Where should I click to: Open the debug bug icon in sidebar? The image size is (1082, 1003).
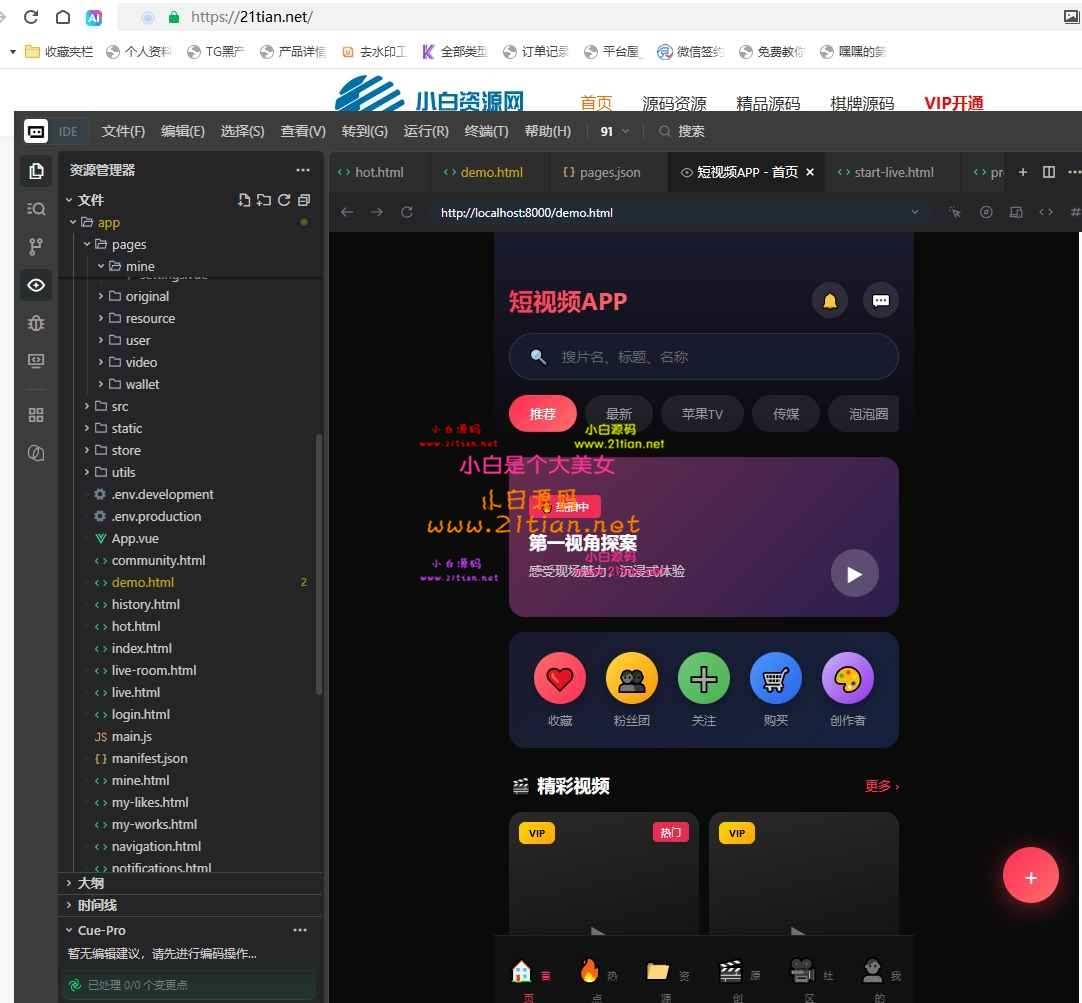[x=36, y=323]
